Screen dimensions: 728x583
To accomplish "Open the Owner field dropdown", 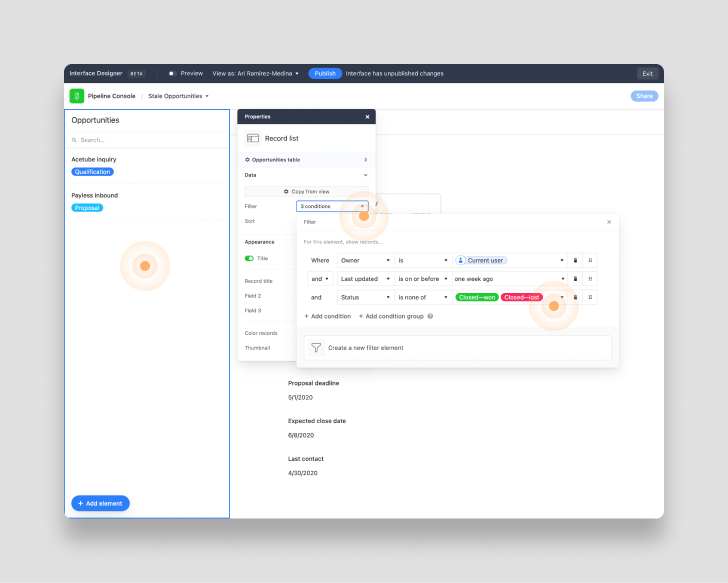I will click(x=365, y=260).
